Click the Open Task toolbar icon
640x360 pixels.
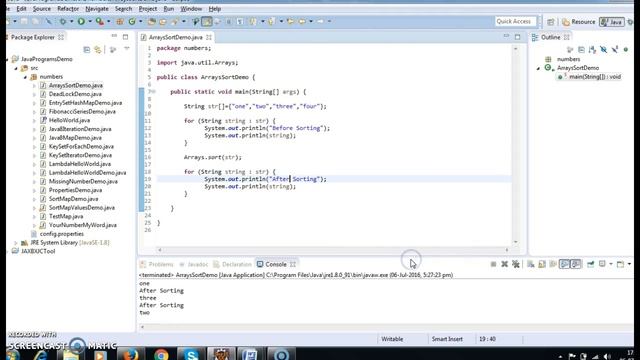tap(162, 21)
